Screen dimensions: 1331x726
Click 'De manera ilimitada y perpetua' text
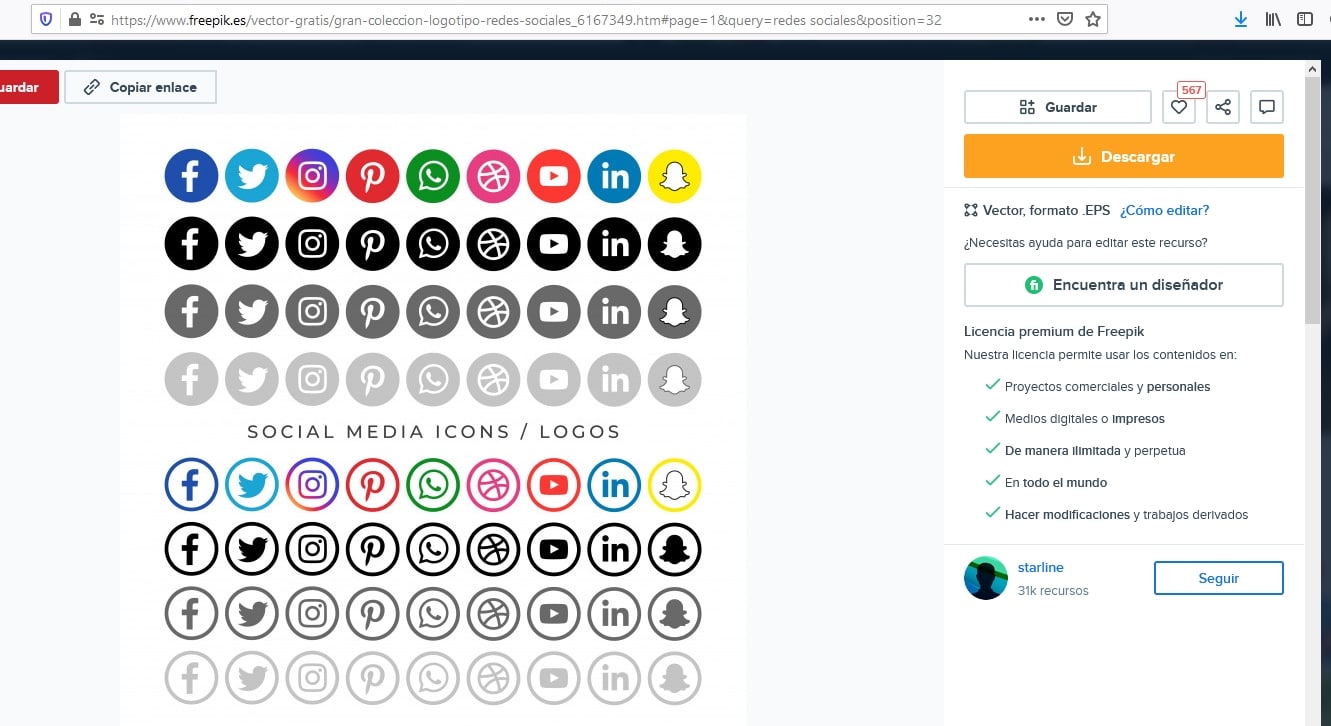(x=1094, y=451)
